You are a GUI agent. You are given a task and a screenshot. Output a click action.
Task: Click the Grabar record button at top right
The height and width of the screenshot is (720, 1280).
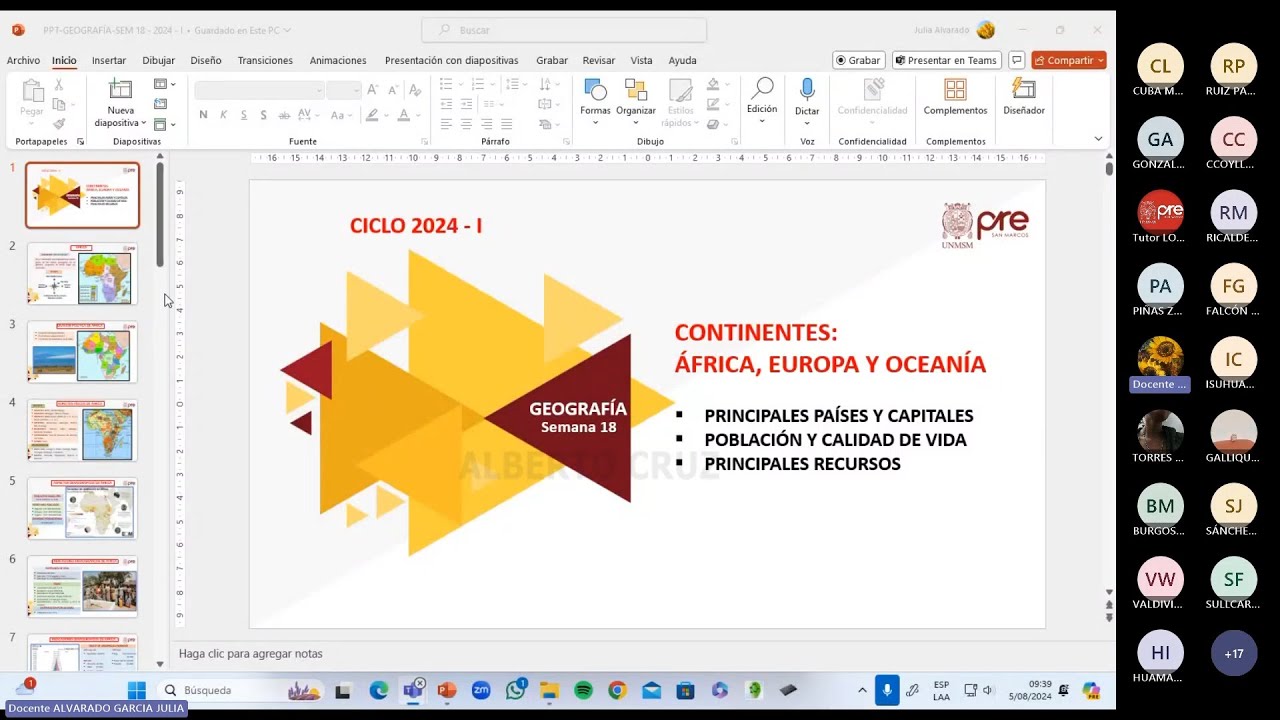pos(859,60)
